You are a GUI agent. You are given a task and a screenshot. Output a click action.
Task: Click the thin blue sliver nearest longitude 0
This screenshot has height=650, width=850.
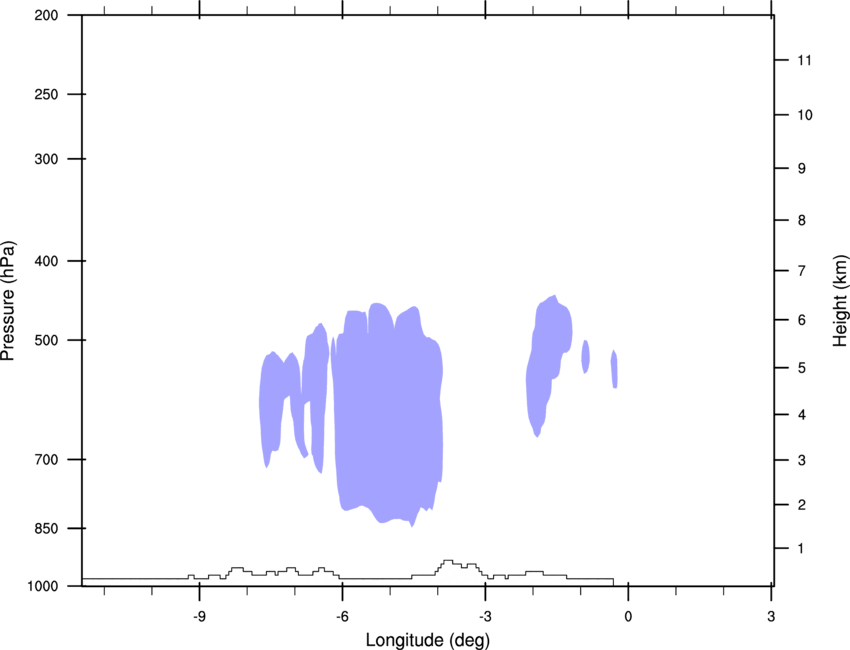tap(614, 369)
